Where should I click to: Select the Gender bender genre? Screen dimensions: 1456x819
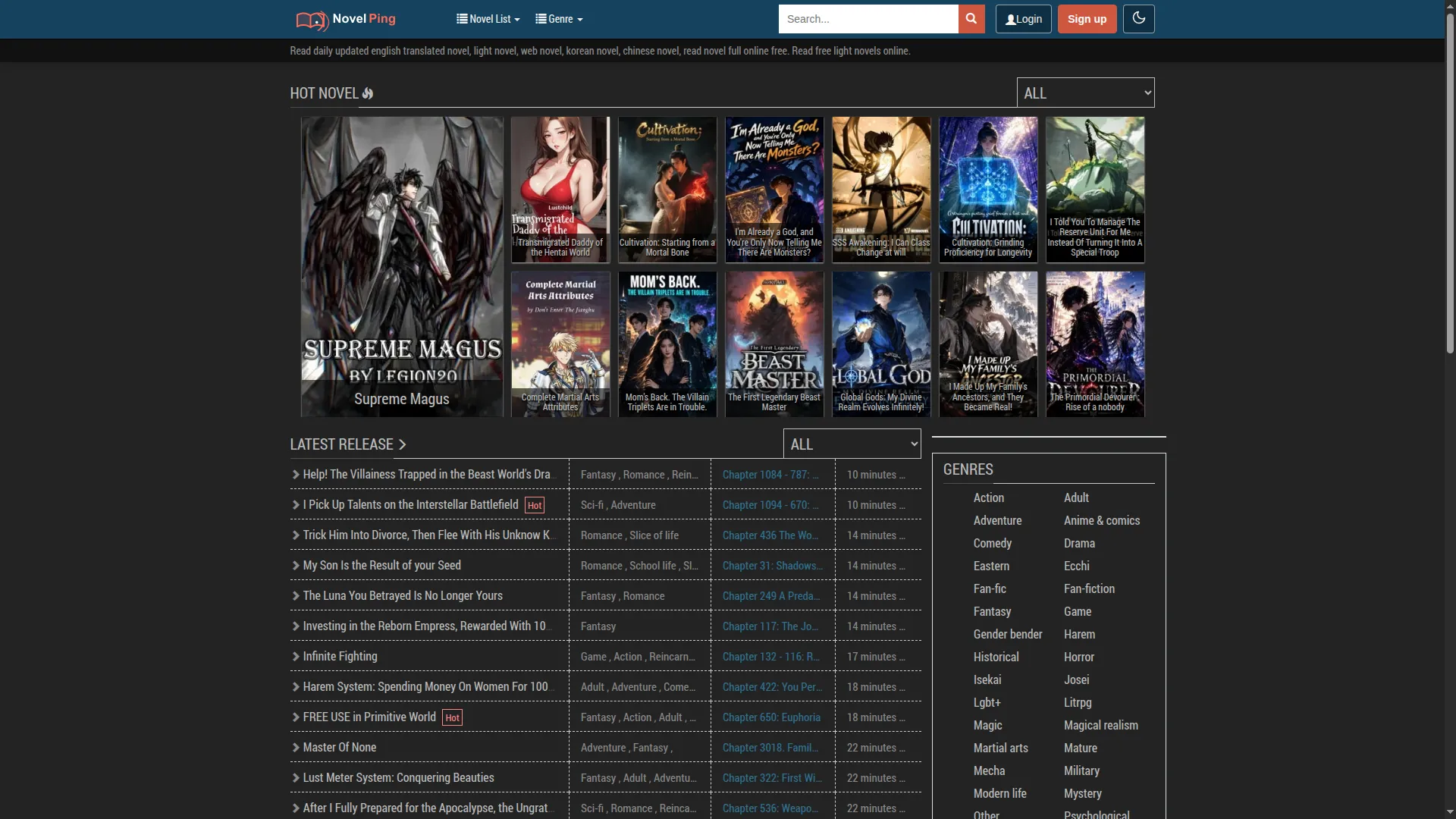[x=1008, y=634]
